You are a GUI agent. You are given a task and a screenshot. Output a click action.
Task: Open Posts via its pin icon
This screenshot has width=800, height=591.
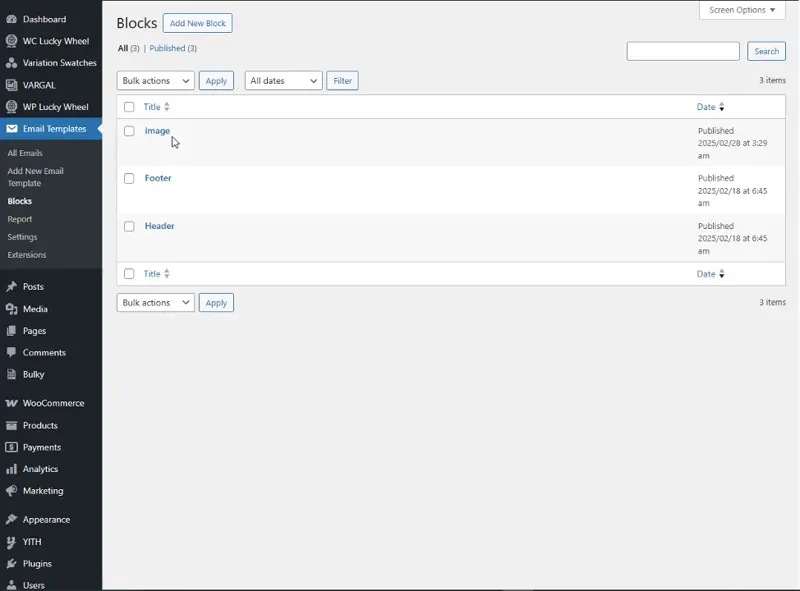pyautogui.click(x=11, y=287)
